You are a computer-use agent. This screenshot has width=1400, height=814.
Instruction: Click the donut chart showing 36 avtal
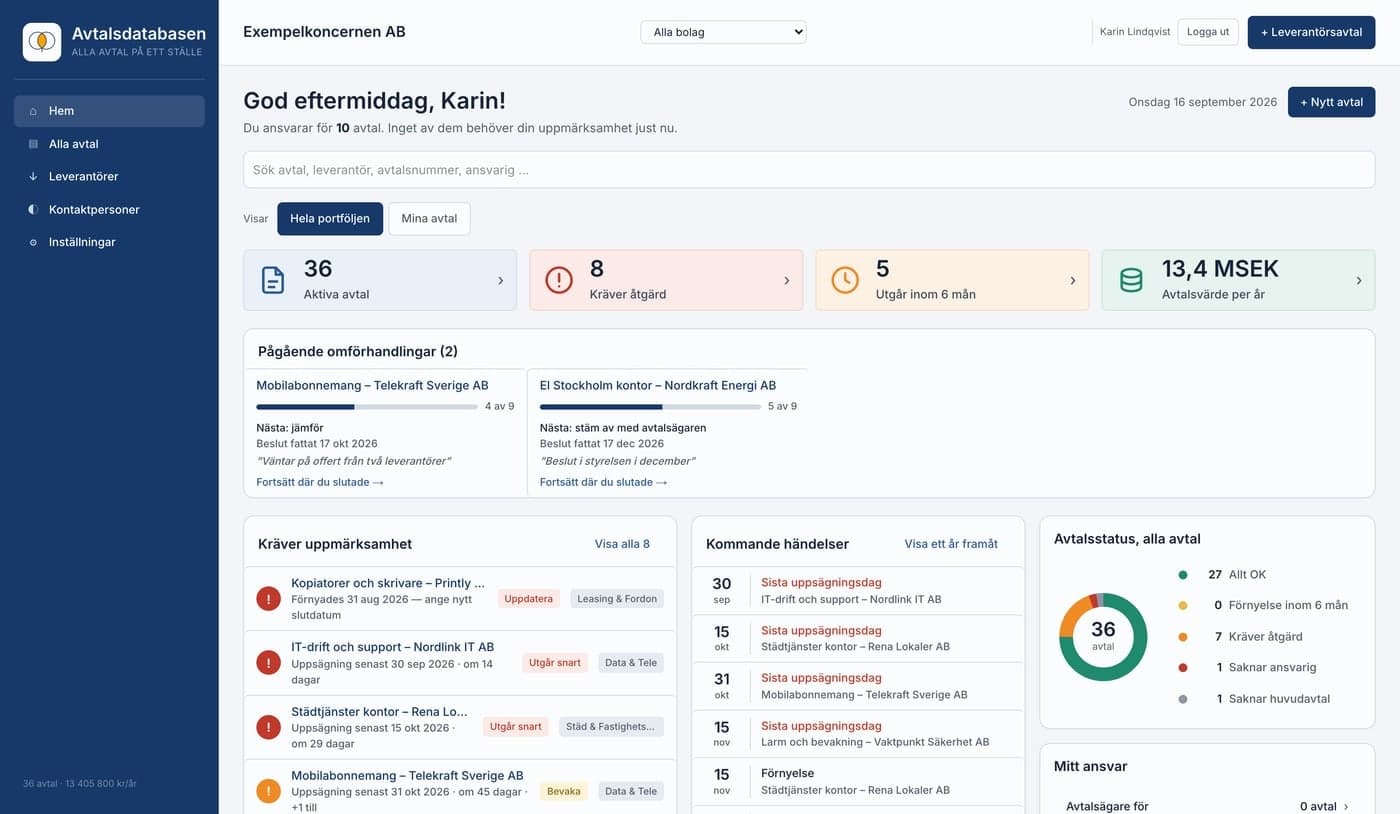[1103, 637]
